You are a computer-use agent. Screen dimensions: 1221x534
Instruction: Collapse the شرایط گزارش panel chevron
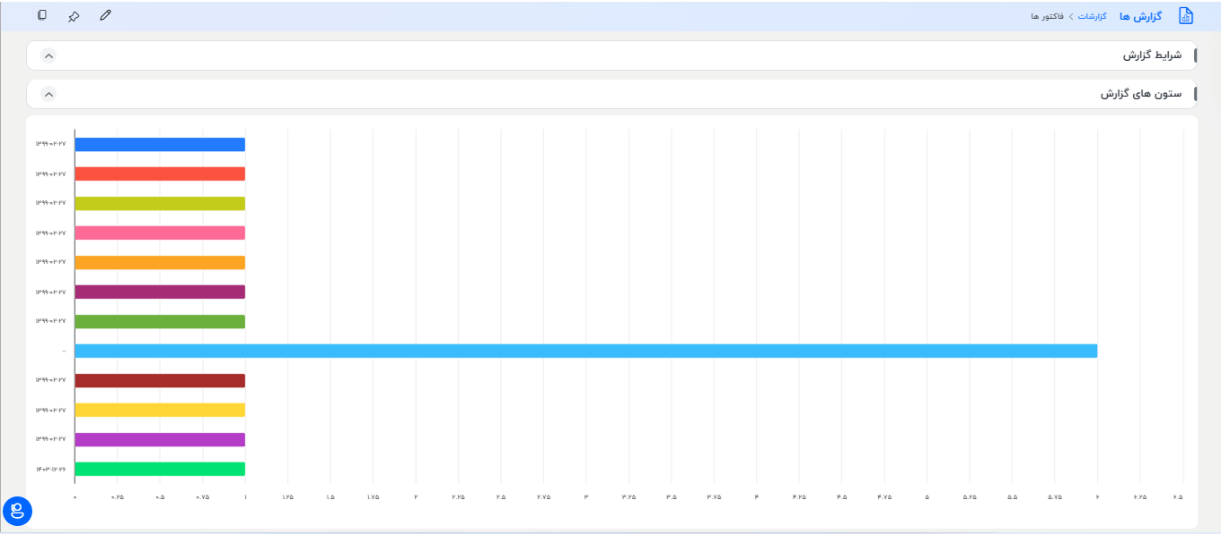click(49, 55)
